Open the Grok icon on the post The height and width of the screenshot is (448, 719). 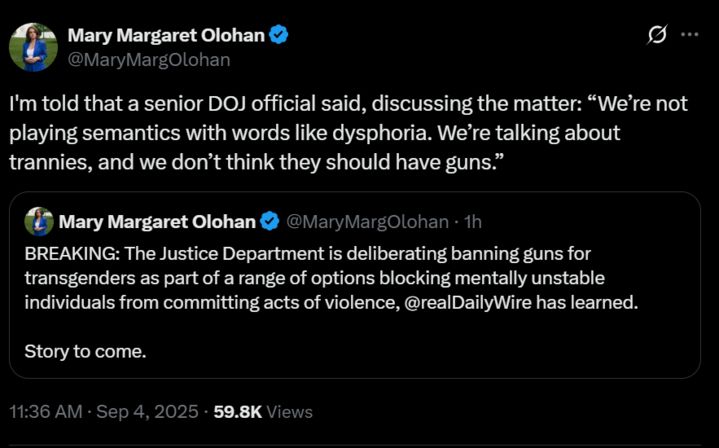[x=657, y=35]
